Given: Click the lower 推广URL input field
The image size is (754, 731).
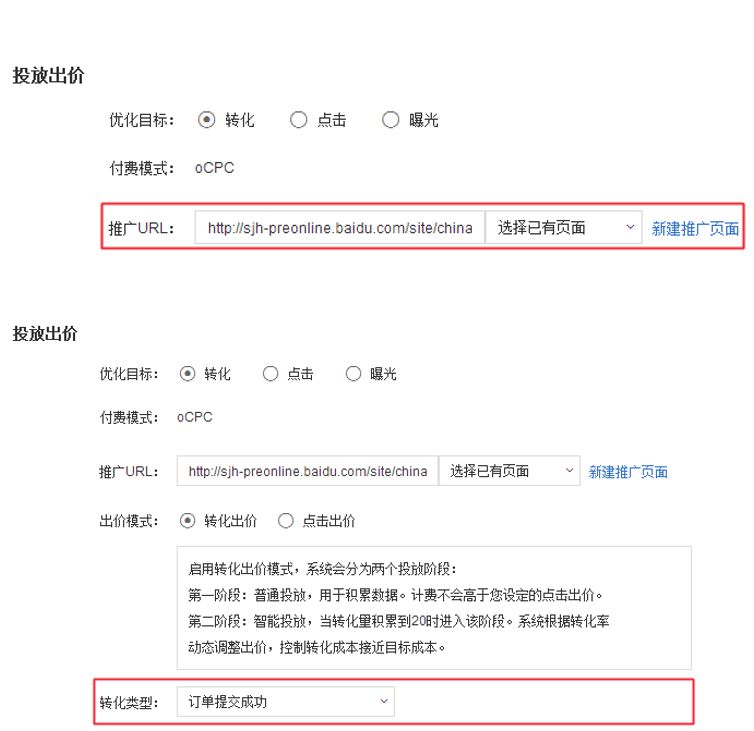Looking at the screenshot, I should [308, 471].
